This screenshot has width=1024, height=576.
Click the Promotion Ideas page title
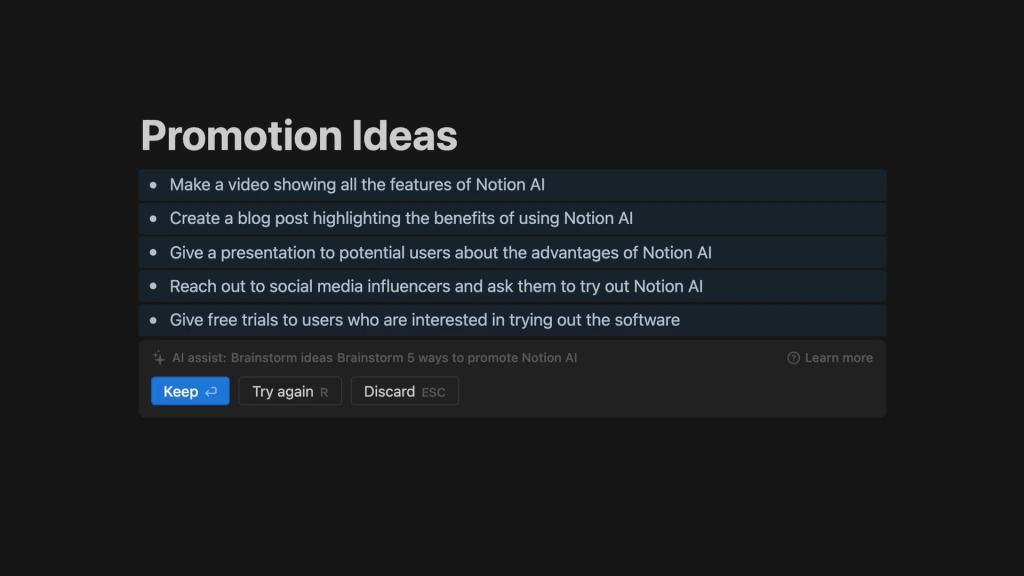(x=299, y=135)
